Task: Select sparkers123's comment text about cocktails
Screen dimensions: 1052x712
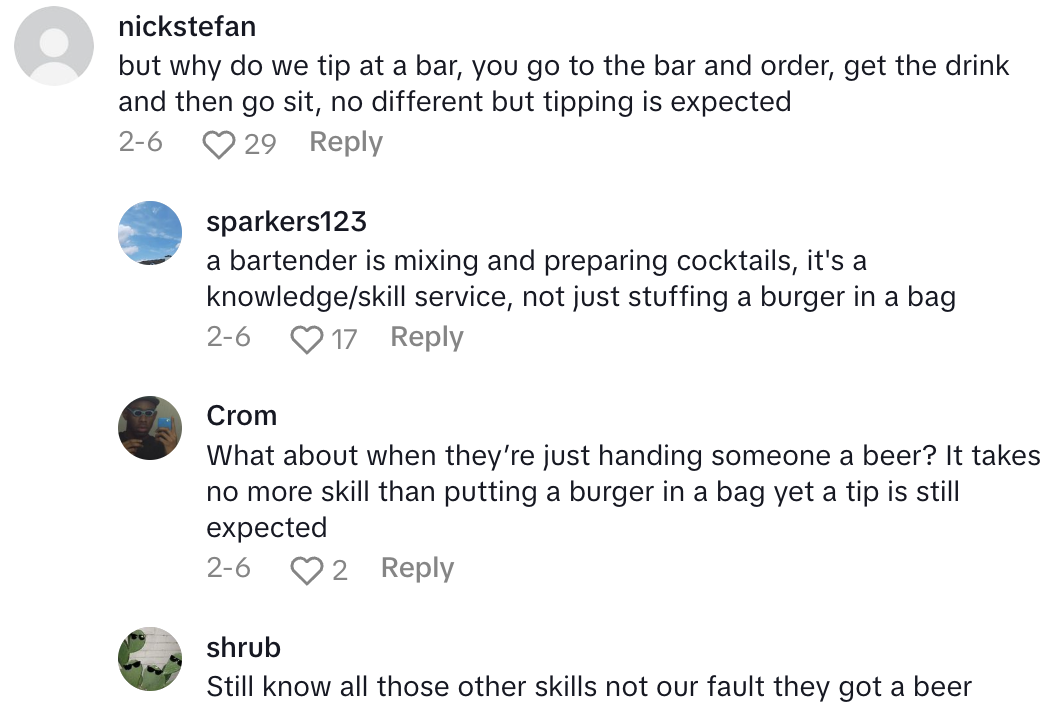Action: 580,279
